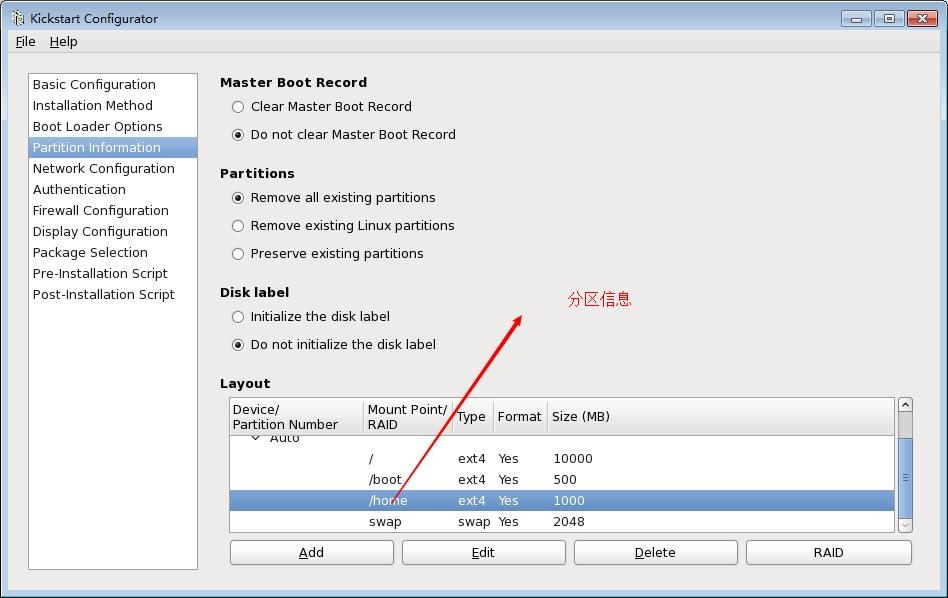Select the /home partition row
The height and width of the screenshot is (598, 948).
coord(562,501)
